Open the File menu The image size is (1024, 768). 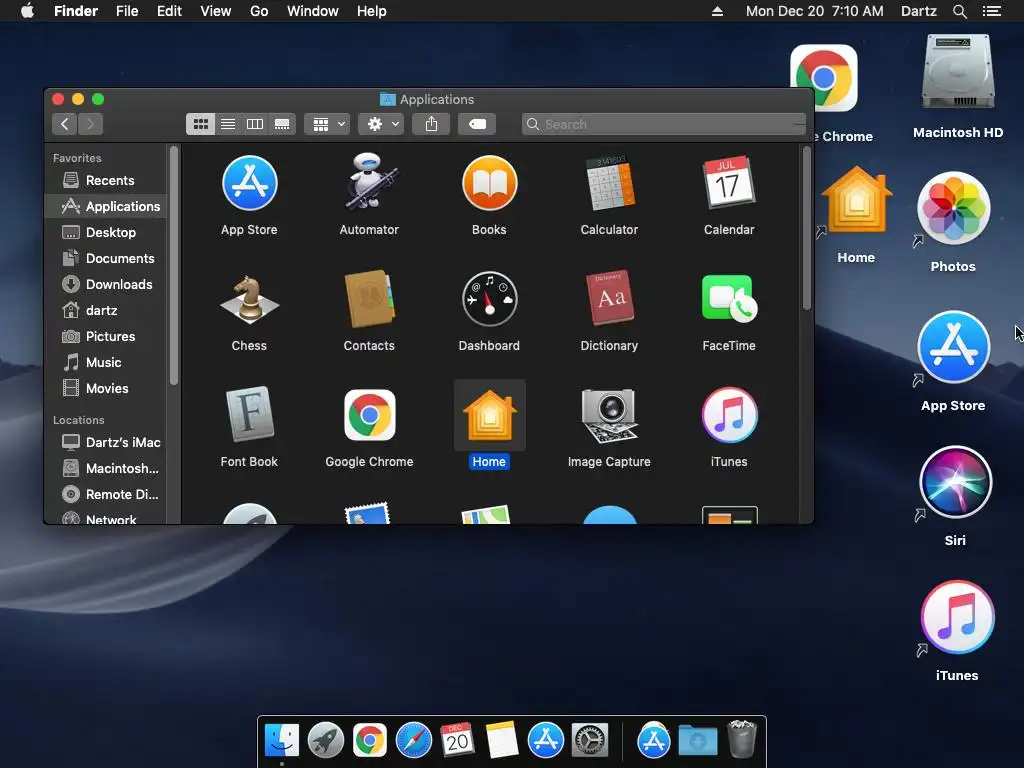127,11
